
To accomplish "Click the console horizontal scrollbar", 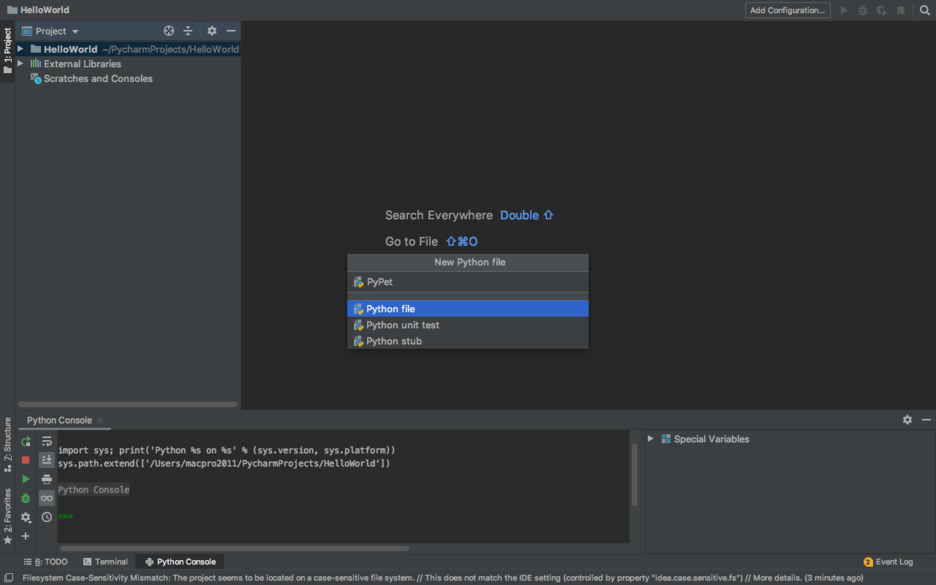I will coord(235,548).
